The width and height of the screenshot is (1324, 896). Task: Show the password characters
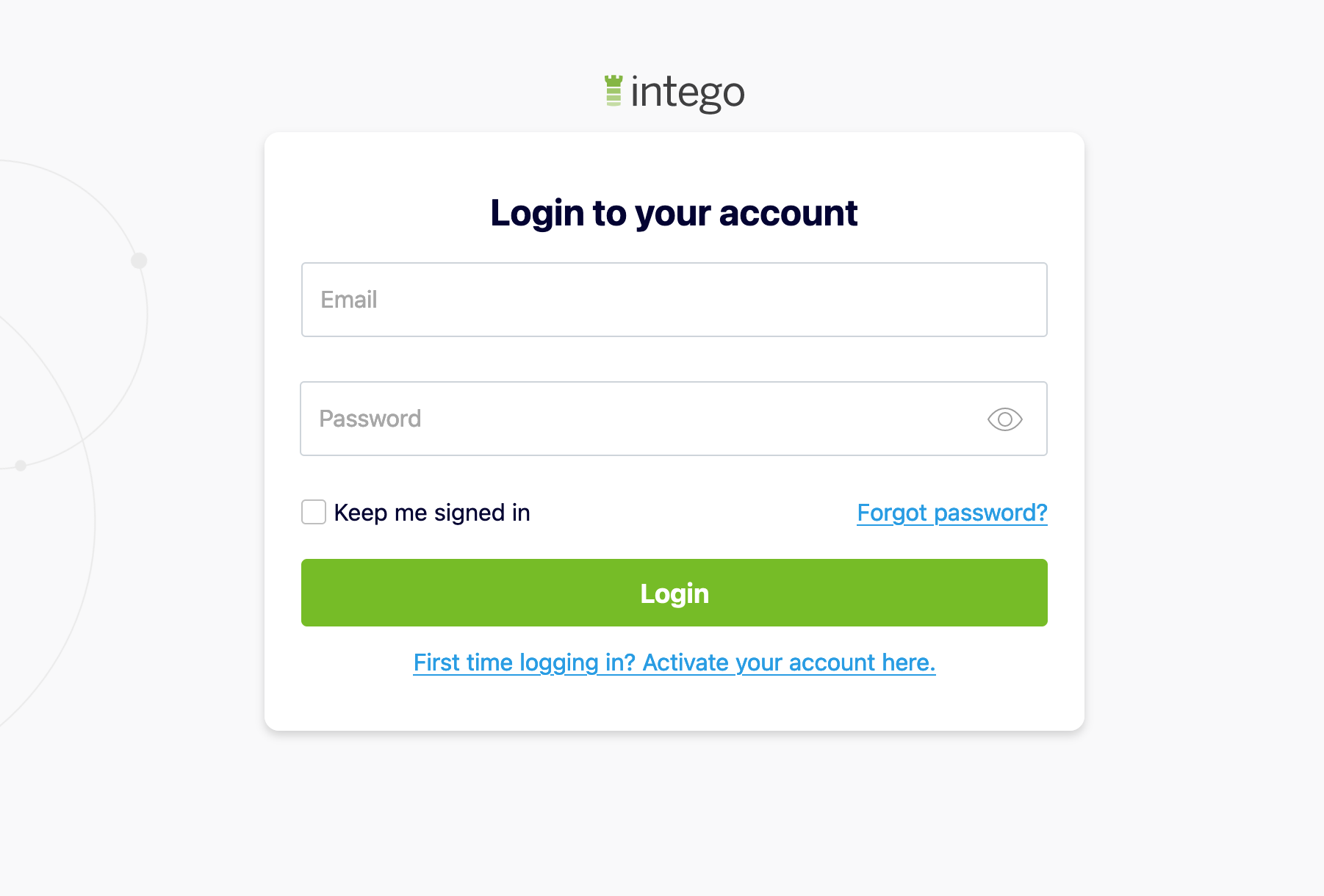point(1004,419)
